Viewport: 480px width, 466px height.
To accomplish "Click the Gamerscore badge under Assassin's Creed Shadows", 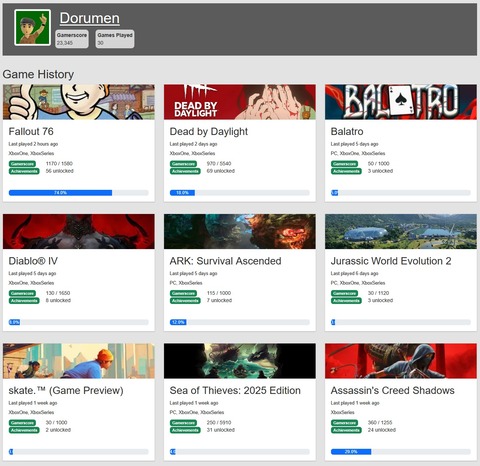I will (344, 423).
